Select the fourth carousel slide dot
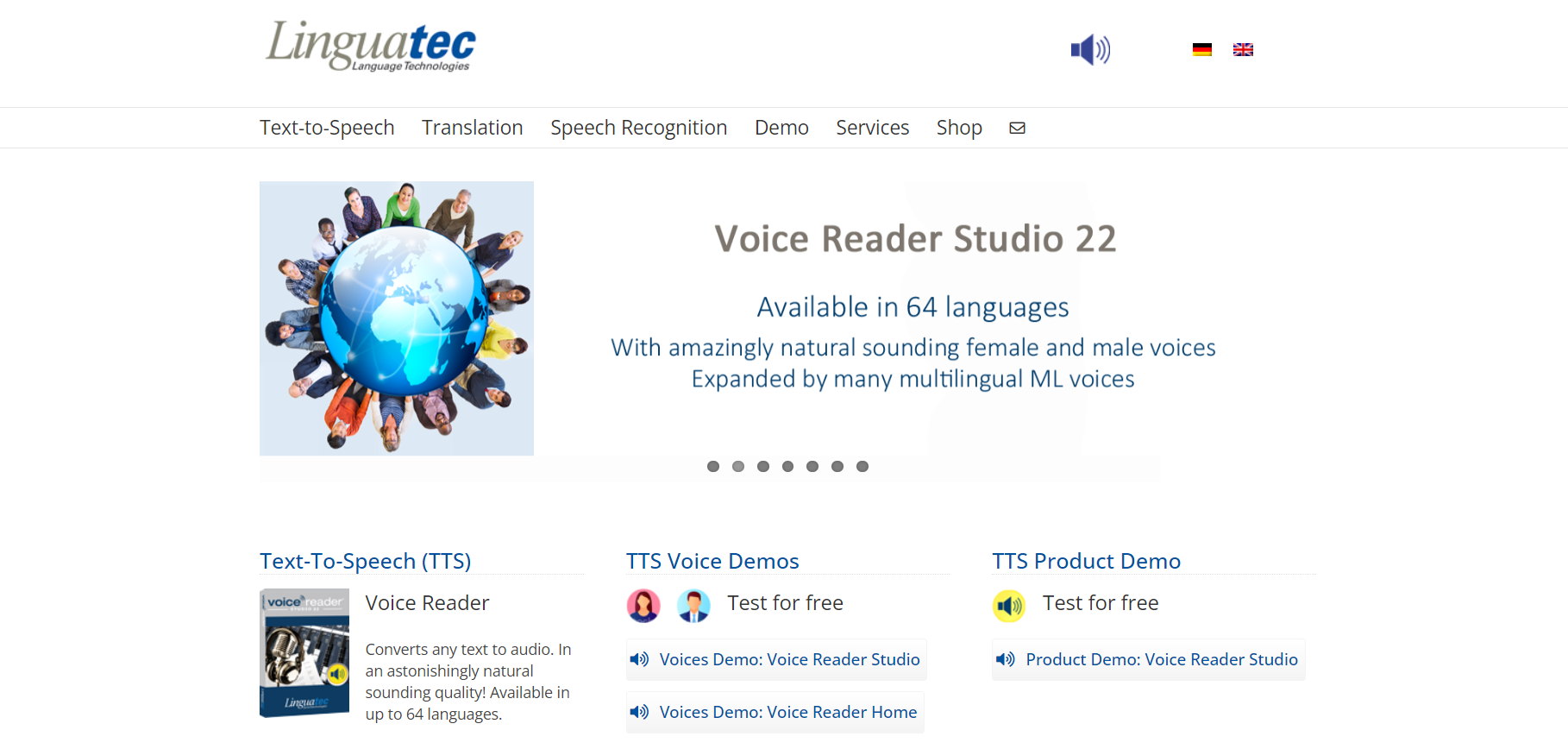The height and width of the screenshot is (749, 1568). click(787, 467)
